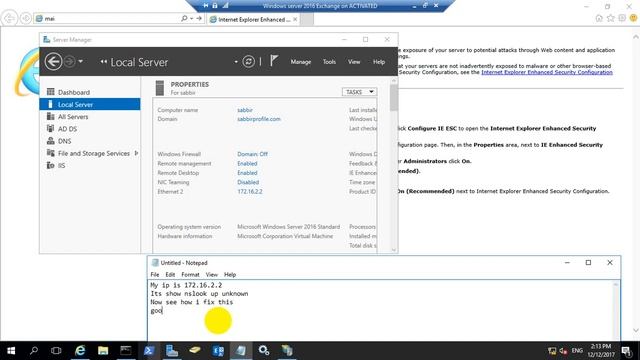Viewport: 640px width, 360px height.
Task: Close the Internet Explorer Enhanced tab
Action: pos(295,19)
